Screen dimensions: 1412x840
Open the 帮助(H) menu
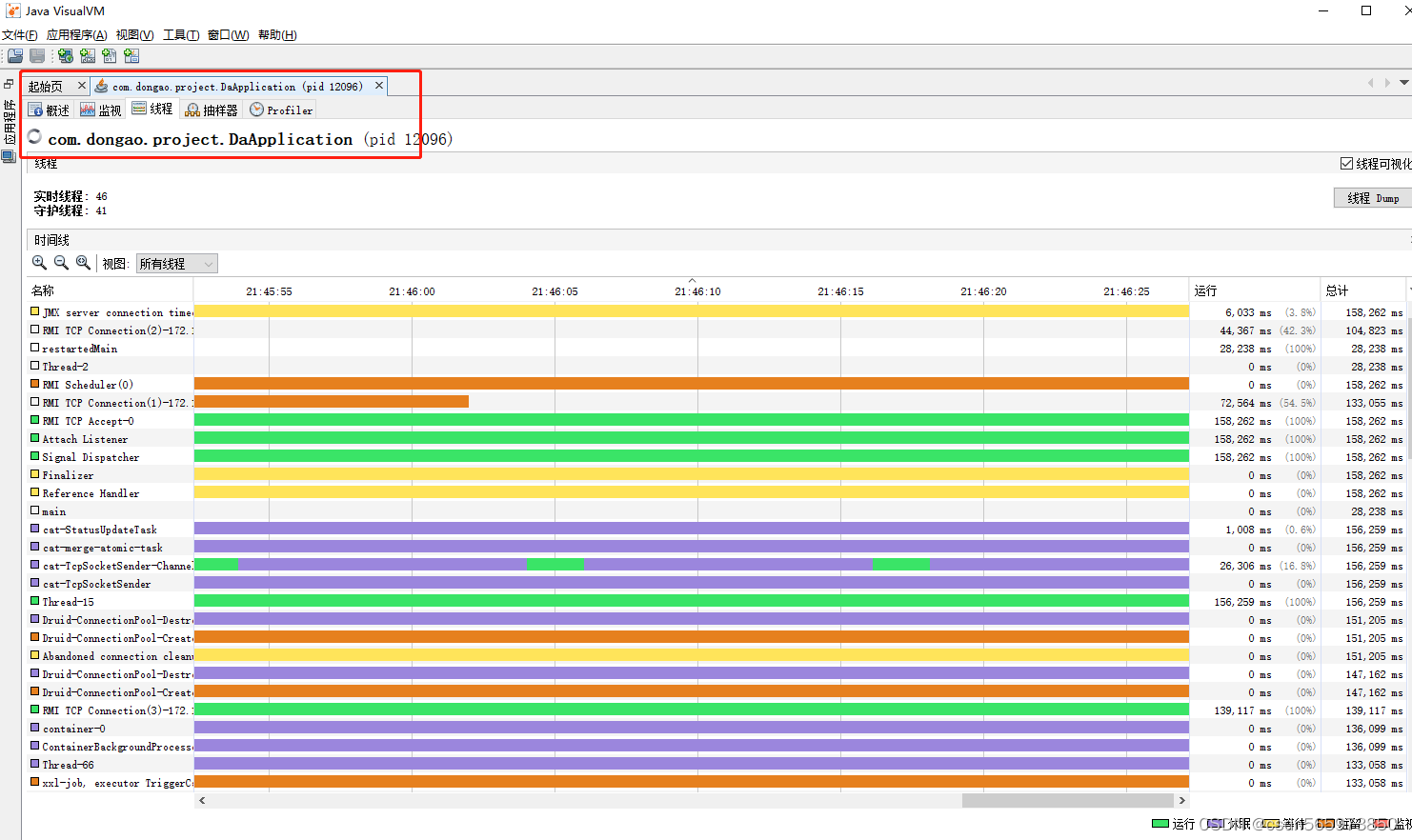pyautogui.click(x=277, y=35)
